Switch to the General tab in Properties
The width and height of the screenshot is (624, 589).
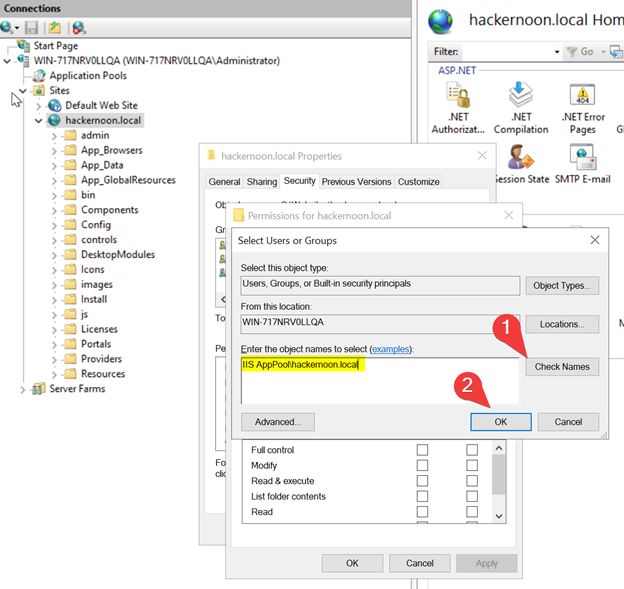pos(224,181)
